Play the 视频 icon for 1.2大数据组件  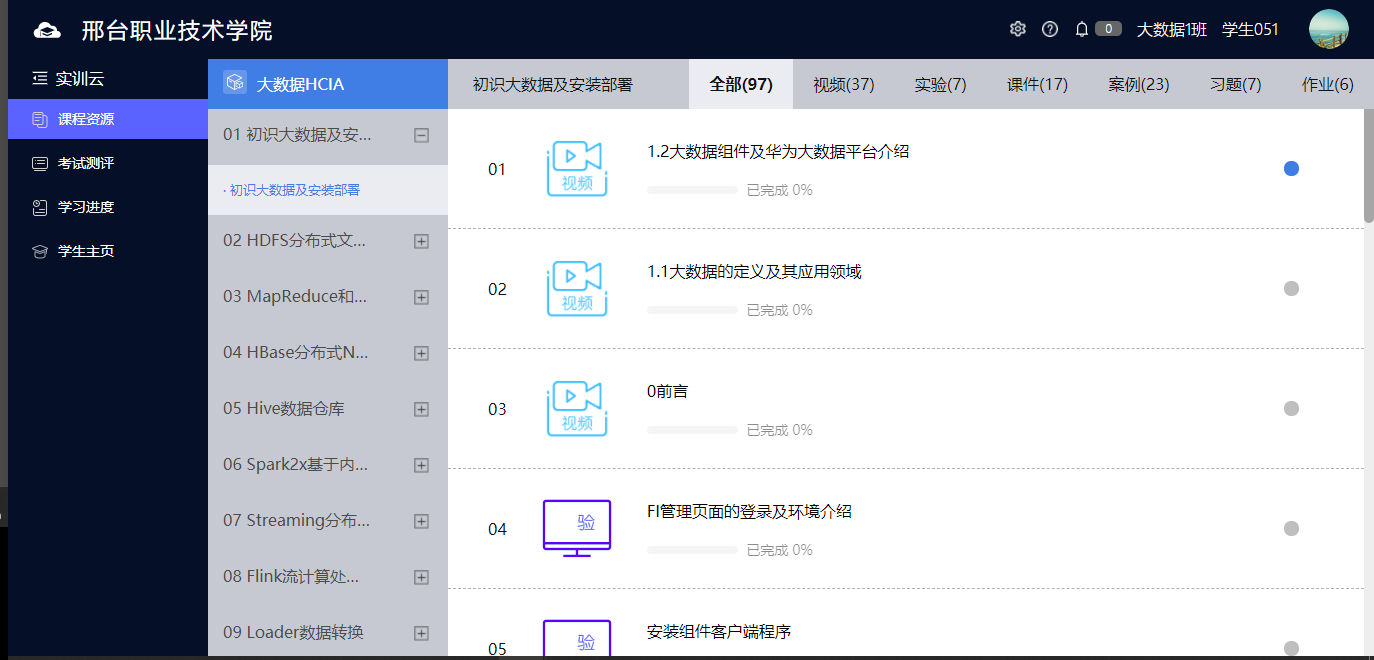pos(576,168)
